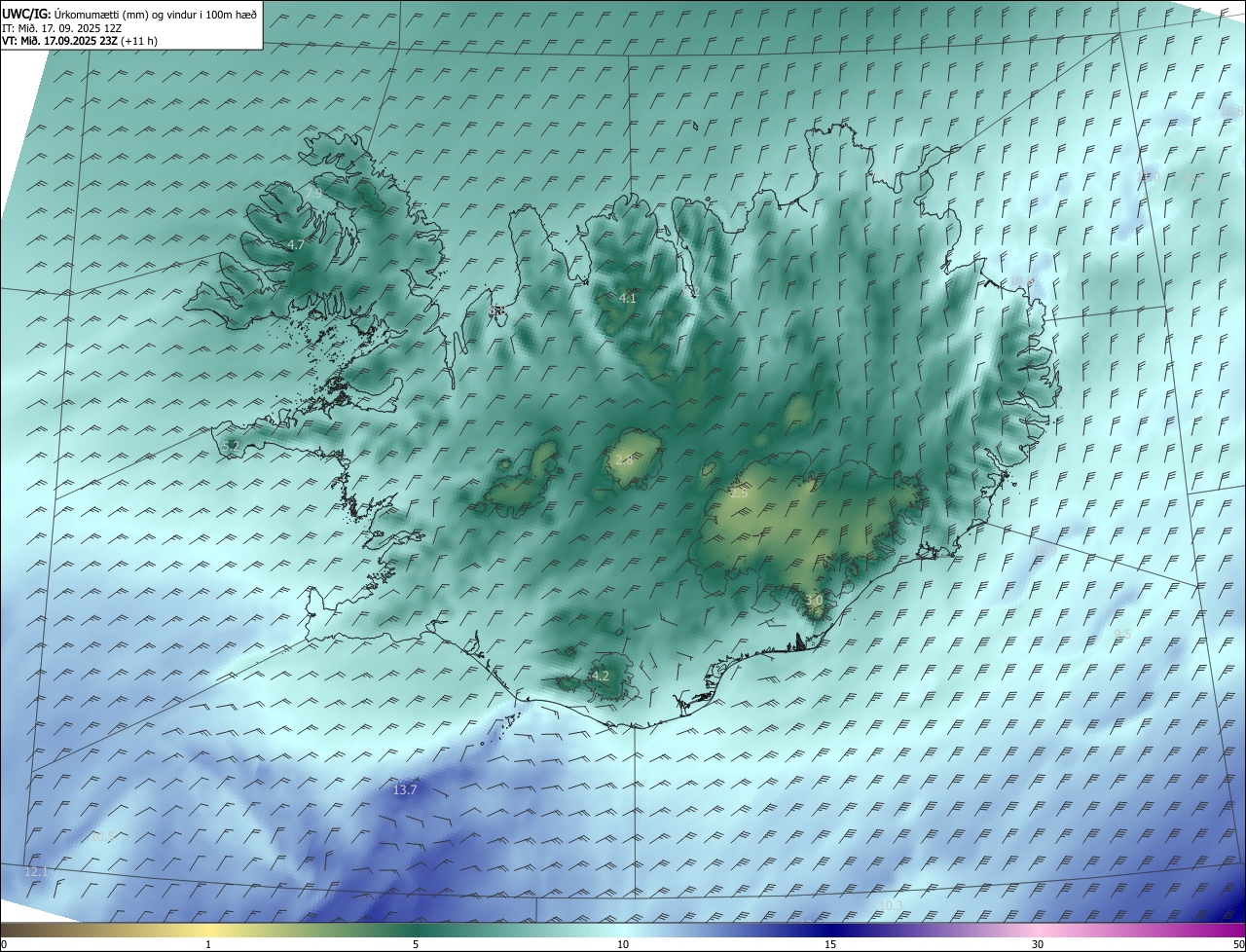Click the 12.1 value near the southwest corner
Screen dimensions: 1246x952
tap(36, 871)
